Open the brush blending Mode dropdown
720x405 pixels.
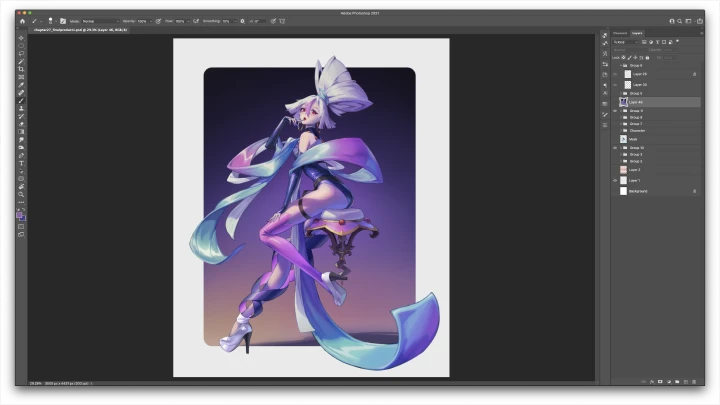pos(98,20)
